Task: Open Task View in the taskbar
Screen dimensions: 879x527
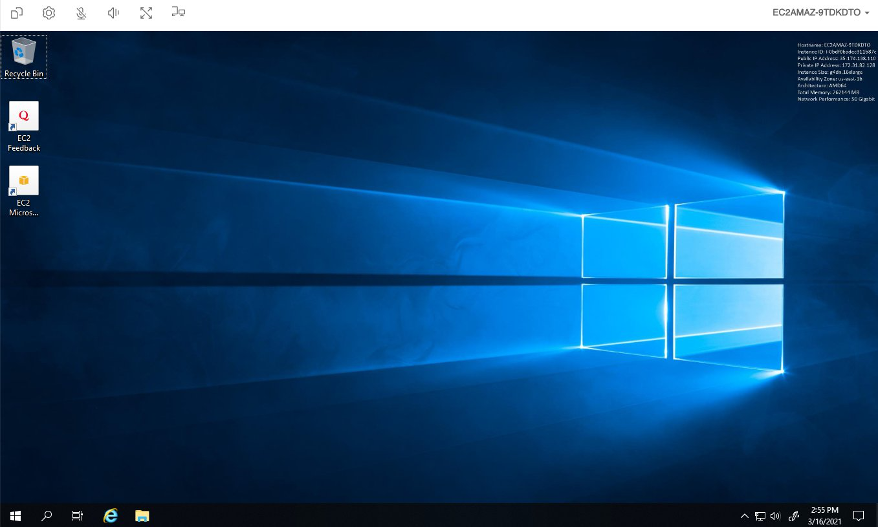Action: [x=77, y=515]
